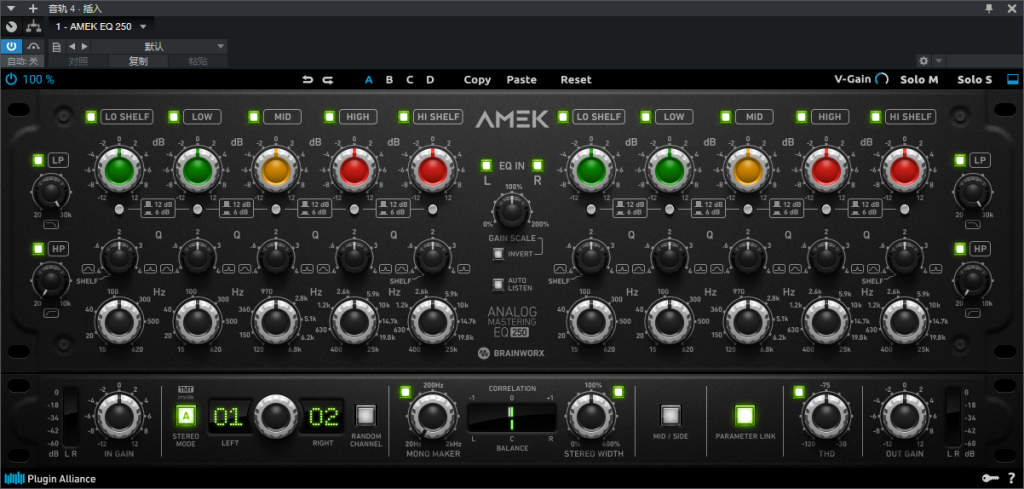Click the Plugin Alliance logo
This screenshot has width=1024, height=489.
pos(50,479)
